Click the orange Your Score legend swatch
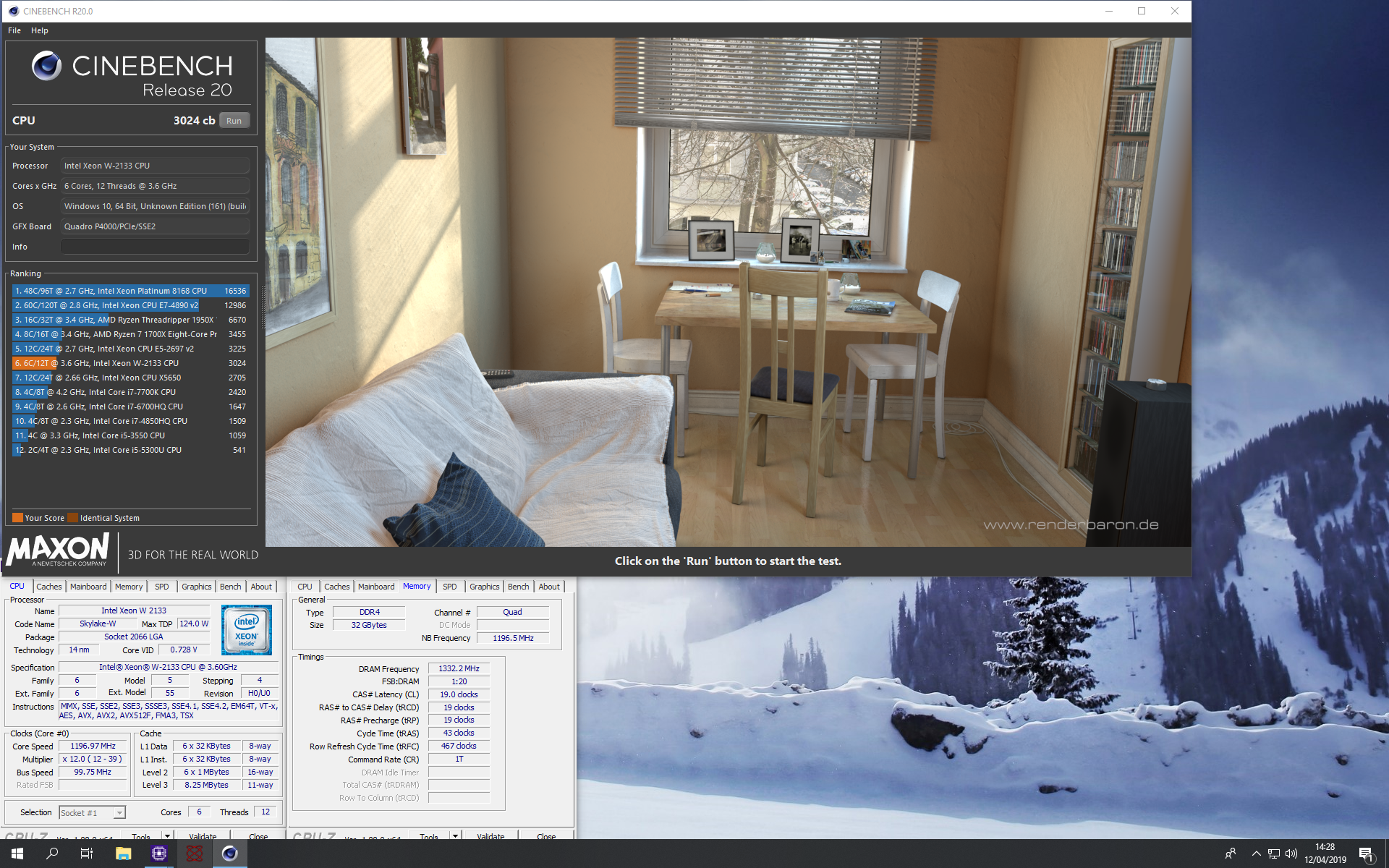Image resolution: width=1389 pixels, height=868 pixels. (18, 518)
